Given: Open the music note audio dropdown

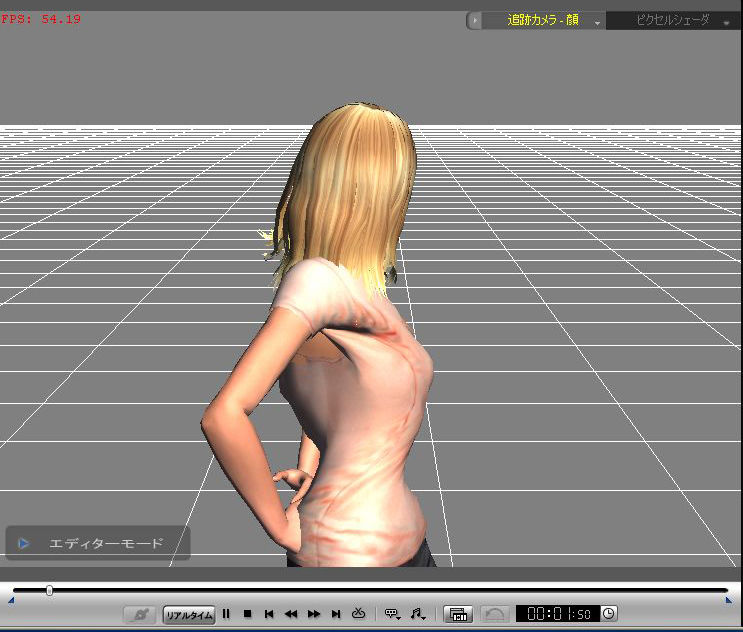Looking at the screenshot, I should click(418, 614).
